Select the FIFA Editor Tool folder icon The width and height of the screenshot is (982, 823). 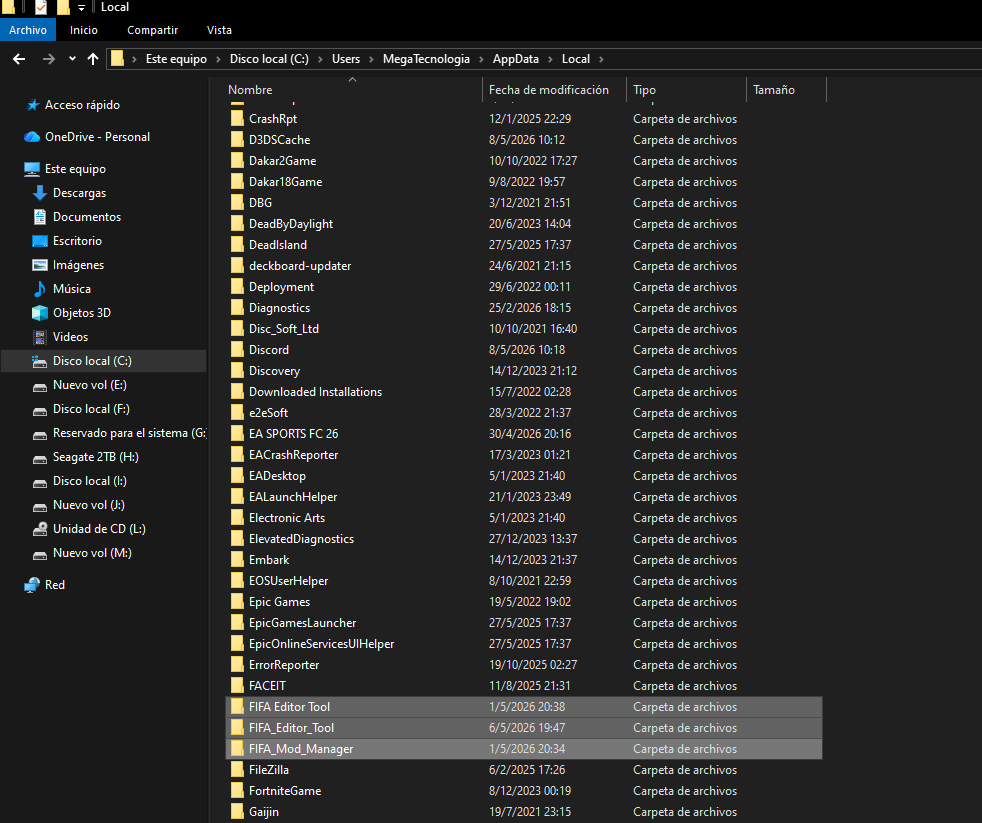click(237, 707)
